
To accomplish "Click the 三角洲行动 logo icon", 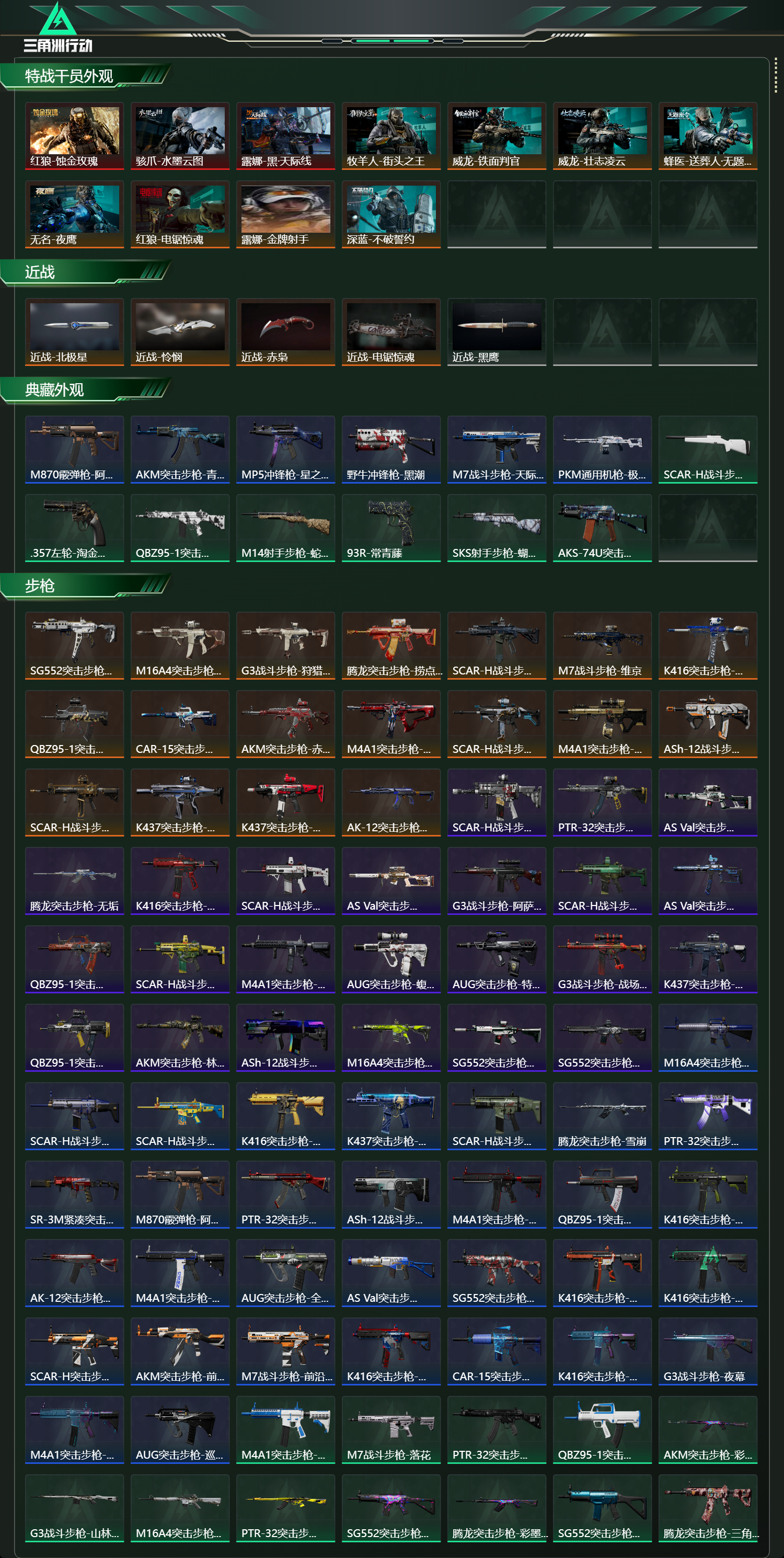I will point(57,27).
